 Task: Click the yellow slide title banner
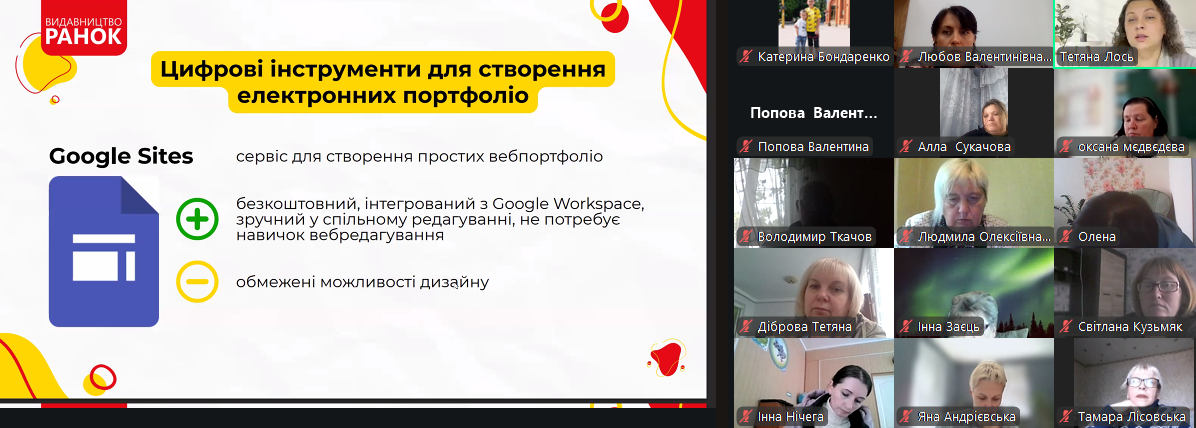(x=382, y=83)
